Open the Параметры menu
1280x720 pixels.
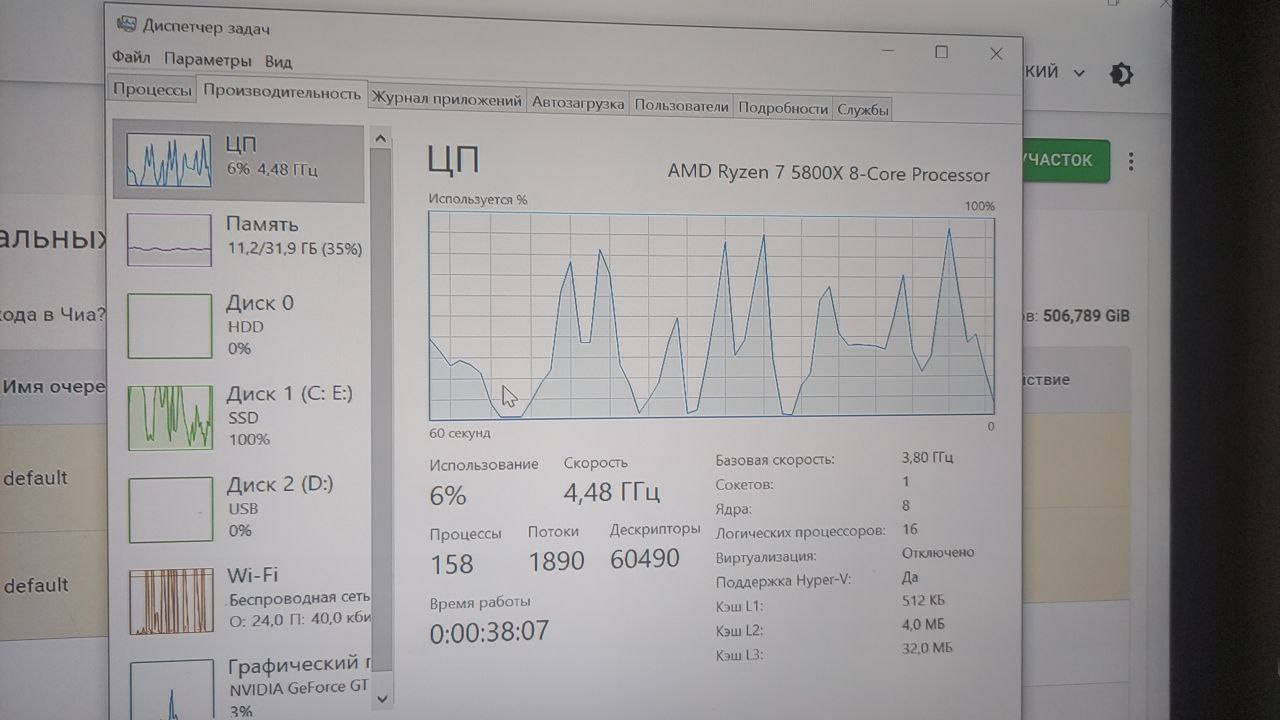tap(208, 60)
